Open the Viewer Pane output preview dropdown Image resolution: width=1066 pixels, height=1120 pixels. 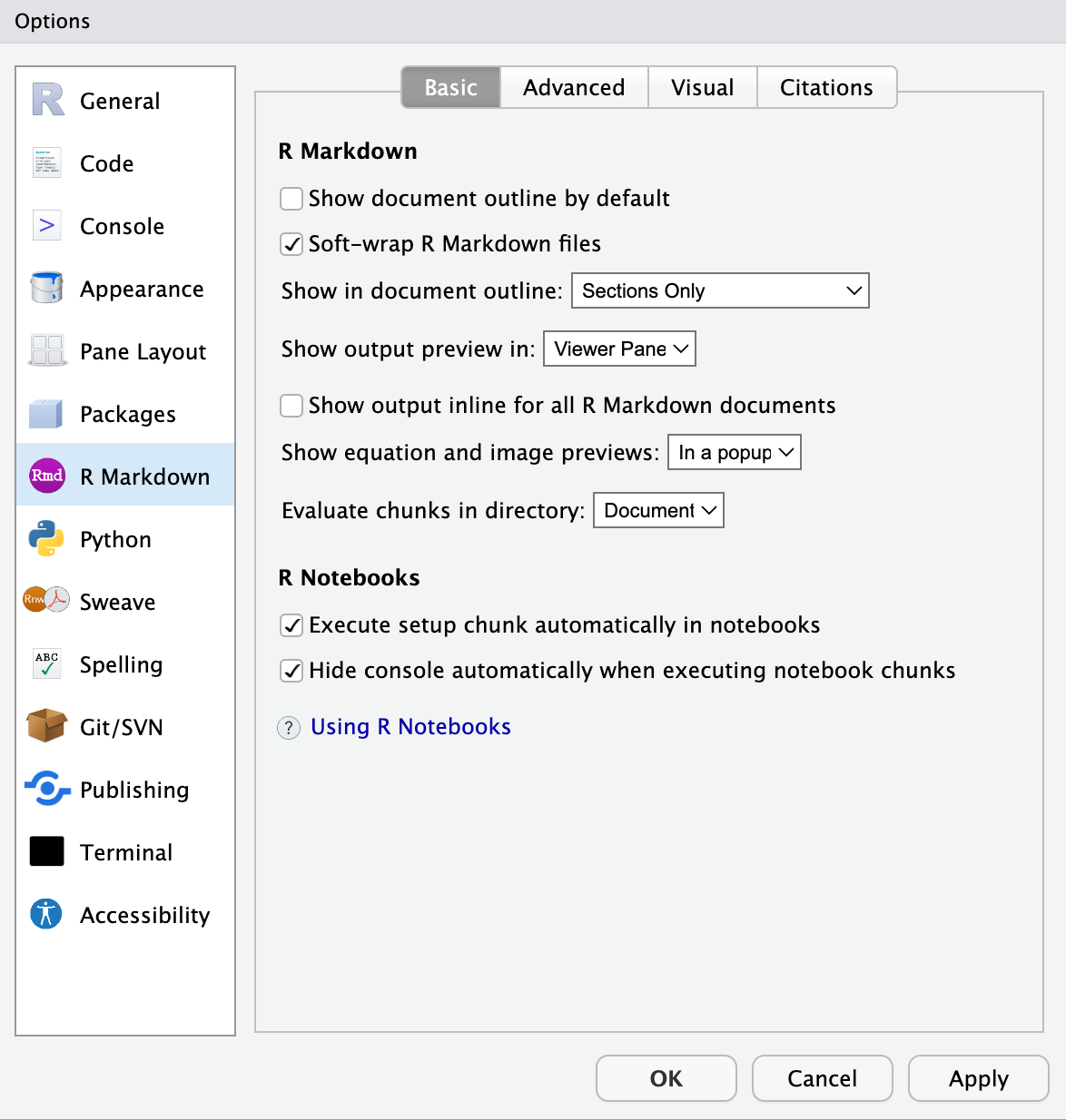coord(619,349)
